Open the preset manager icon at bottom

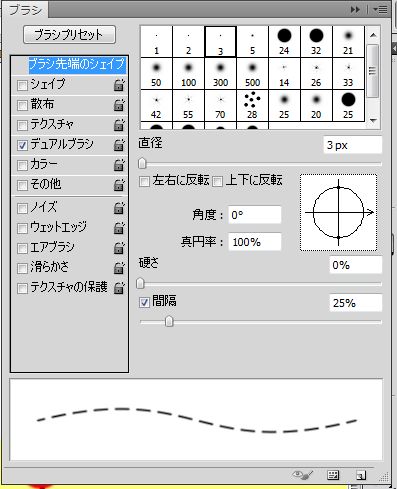click(333, 475)
